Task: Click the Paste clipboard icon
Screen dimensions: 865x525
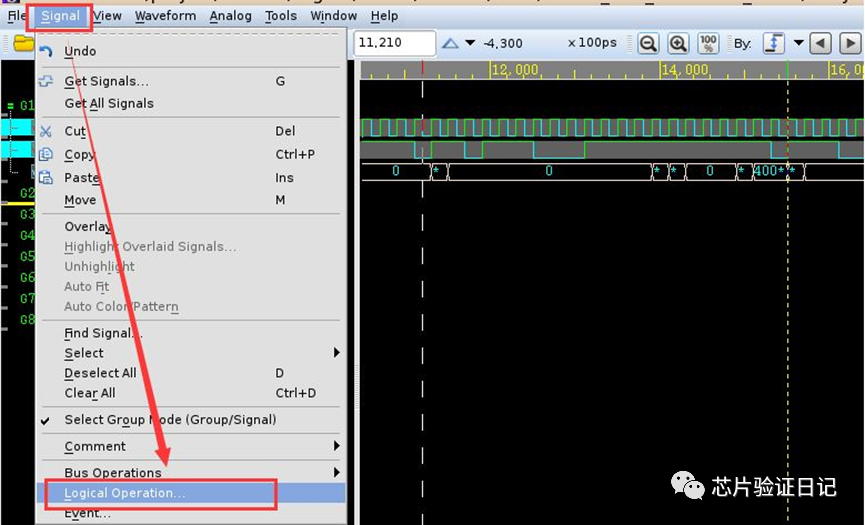Action: 46,178
